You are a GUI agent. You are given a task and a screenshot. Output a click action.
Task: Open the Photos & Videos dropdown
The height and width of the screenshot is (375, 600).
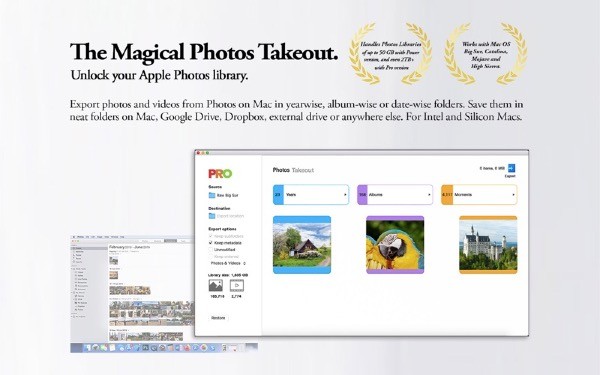click(x=228, y=263)
